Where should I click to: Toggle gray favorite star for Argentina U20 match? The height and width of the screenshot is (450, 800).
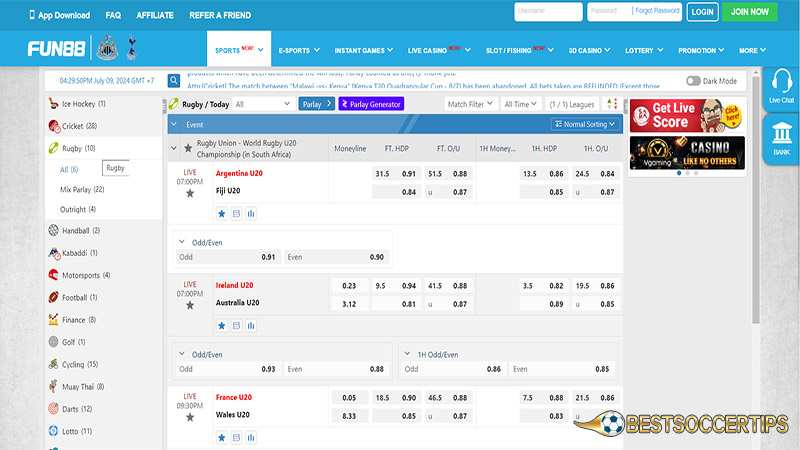tap(190, 193)
